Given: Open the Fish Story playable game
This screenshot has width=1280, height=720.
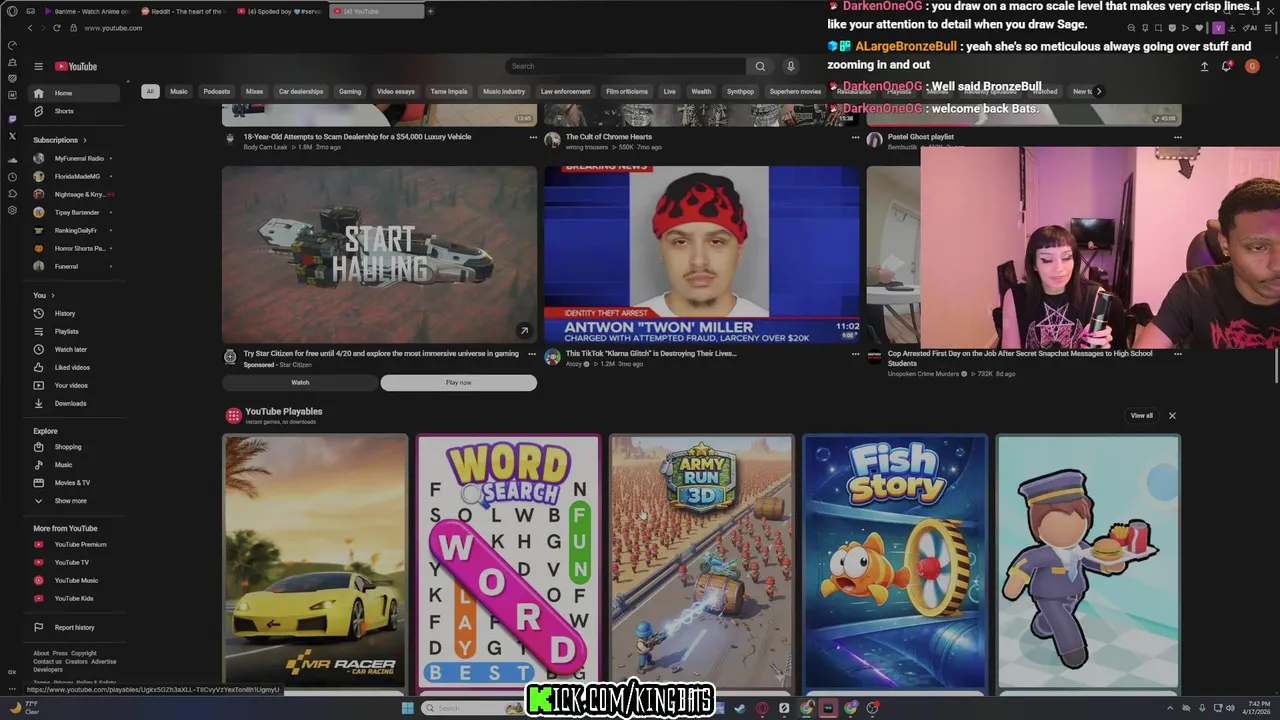Looking at the screenshot, I should (895, 562).
